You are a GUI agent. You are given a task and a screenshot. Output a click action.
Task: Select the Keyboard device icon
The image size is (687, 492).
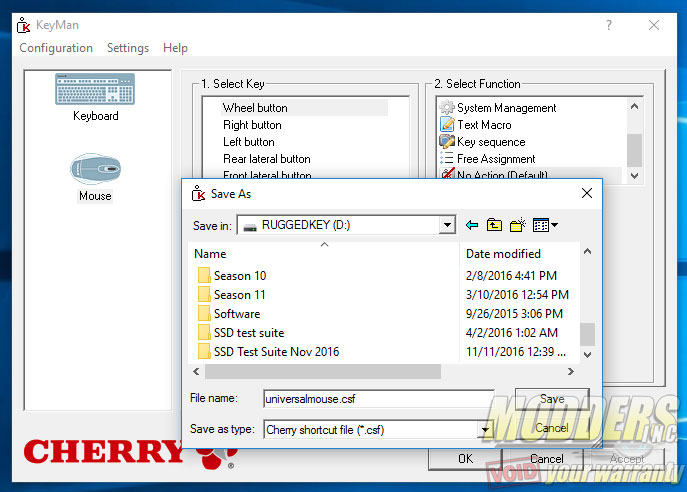tap(95, 89)
